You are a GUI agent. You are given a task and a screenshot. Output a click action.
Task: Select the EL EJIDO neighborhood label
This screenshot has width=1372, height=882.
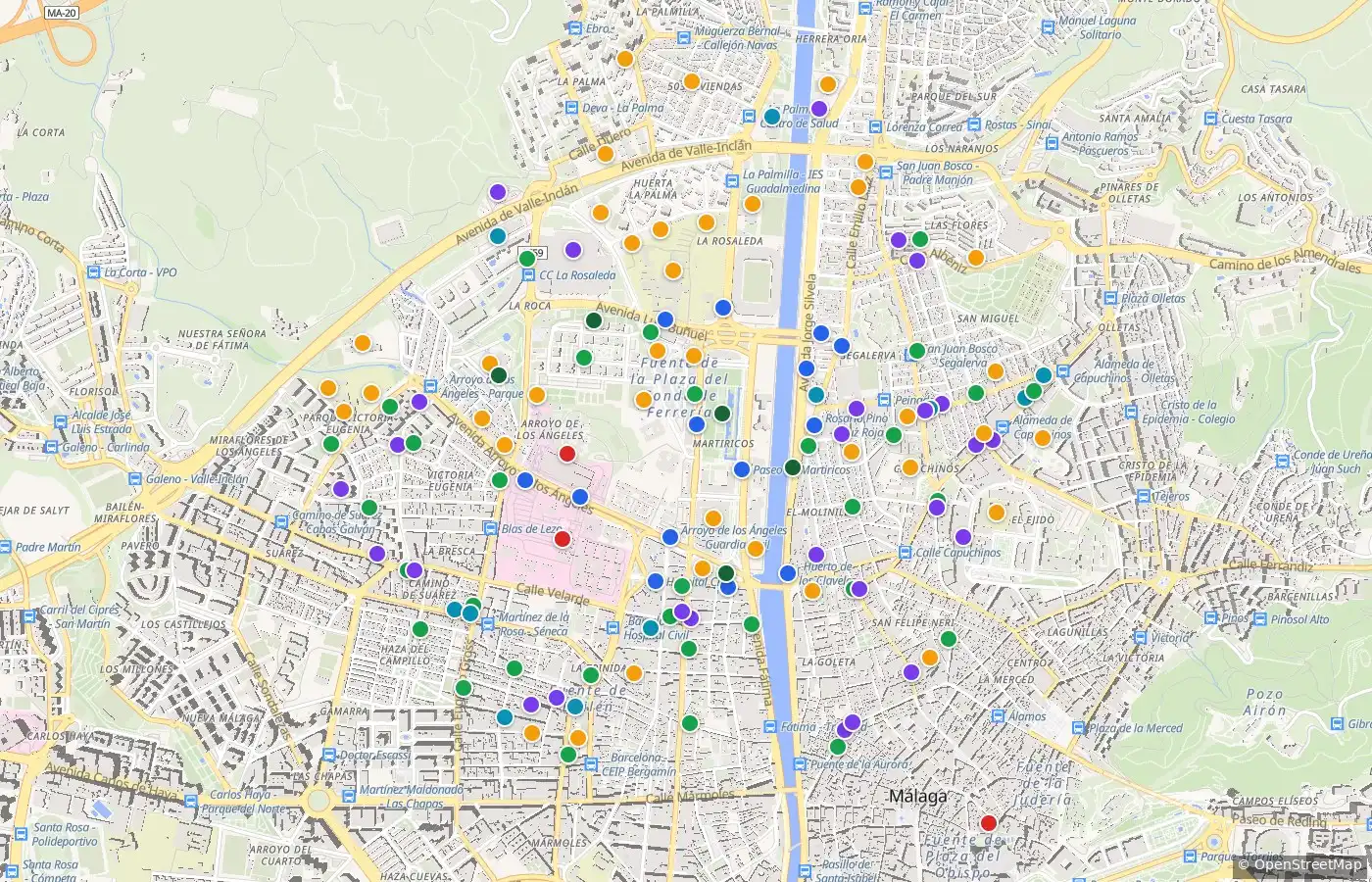coord(1033,520)
